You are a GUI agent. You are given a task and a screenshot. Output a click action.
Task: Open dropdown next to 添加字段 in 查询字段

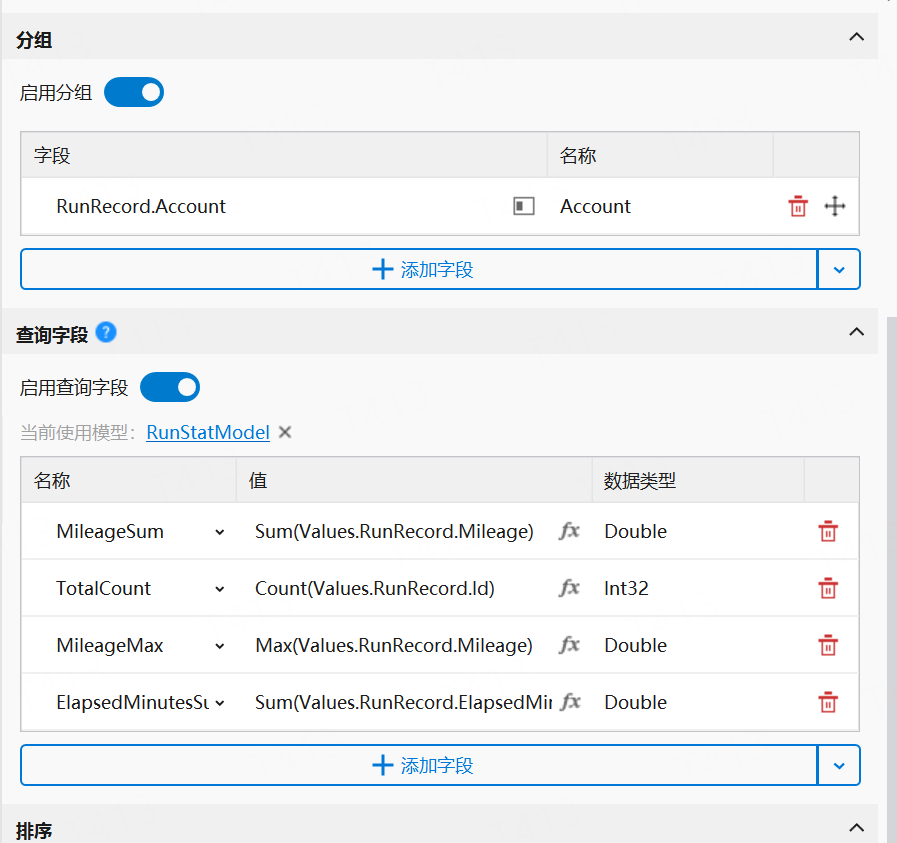(x=839, y=765)
